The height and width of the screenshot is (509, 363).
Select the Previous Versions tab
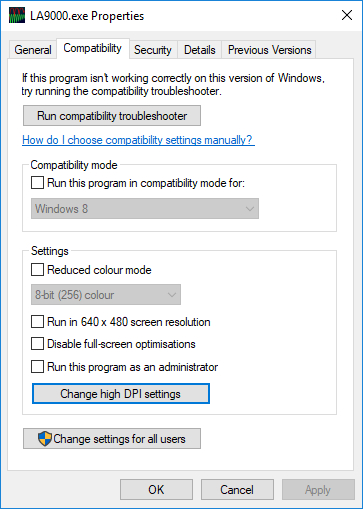click(x=269, y=50)
